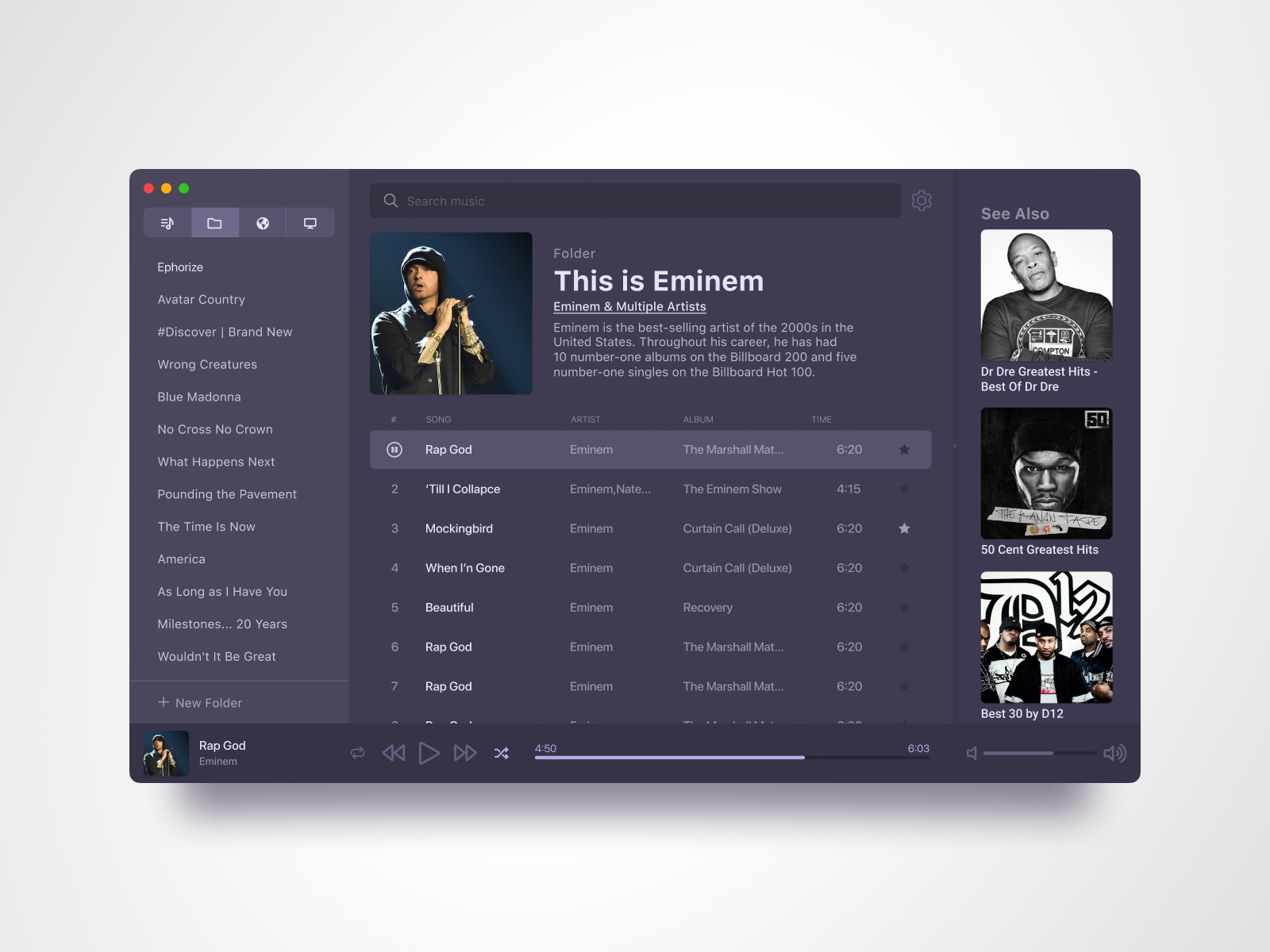Open the Ephorize folder

[x=180, y=267]
